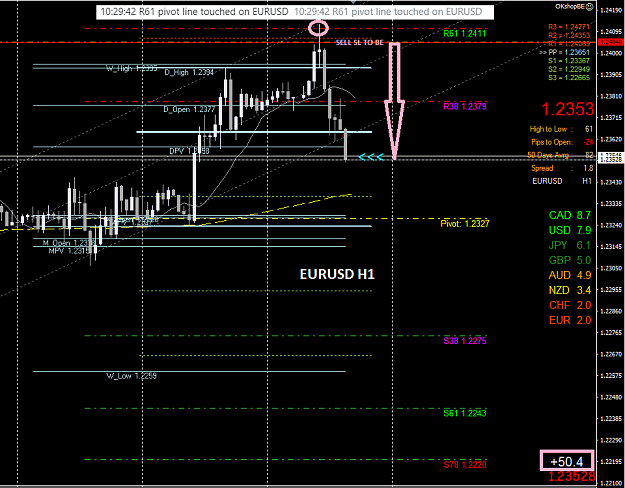Select the USD 7.9 currency strength entry
The width and height of the screenshot is (625, 488).
point(570,230)
